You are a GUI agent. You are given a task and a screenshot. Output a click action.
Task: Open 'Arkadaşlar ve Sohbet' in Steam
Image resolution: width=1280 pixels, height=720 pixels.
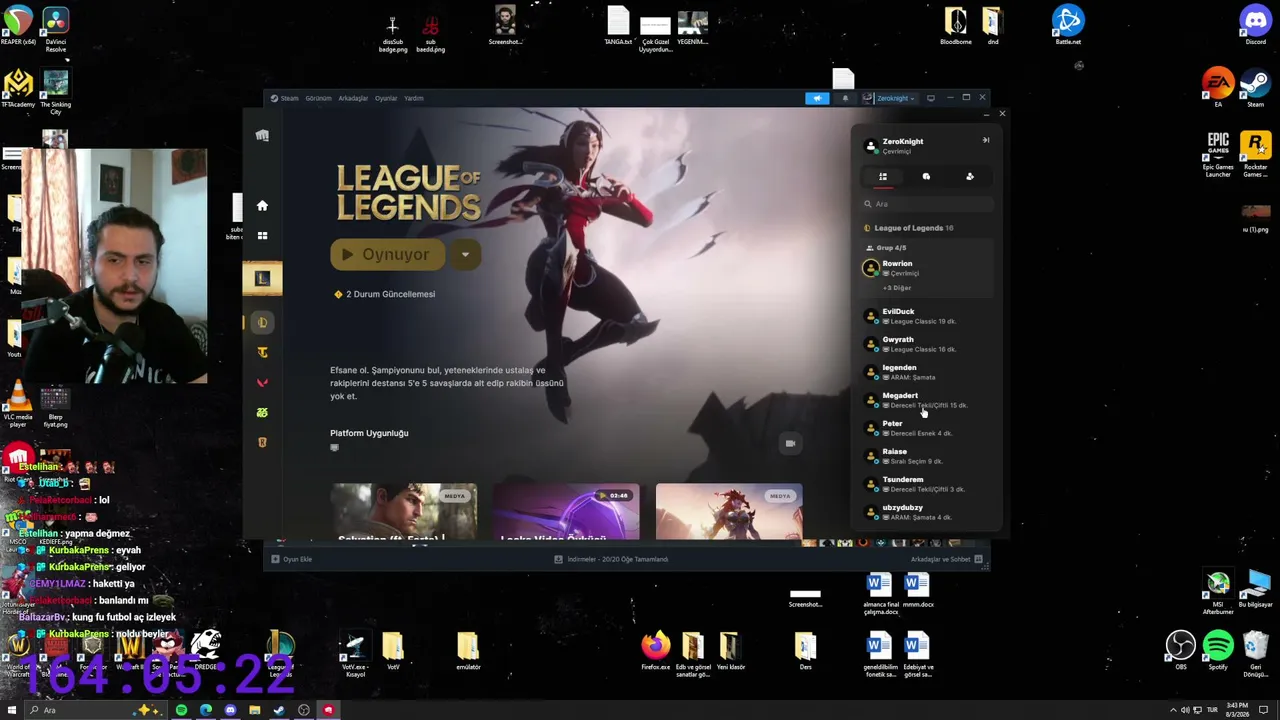(947, 559)
